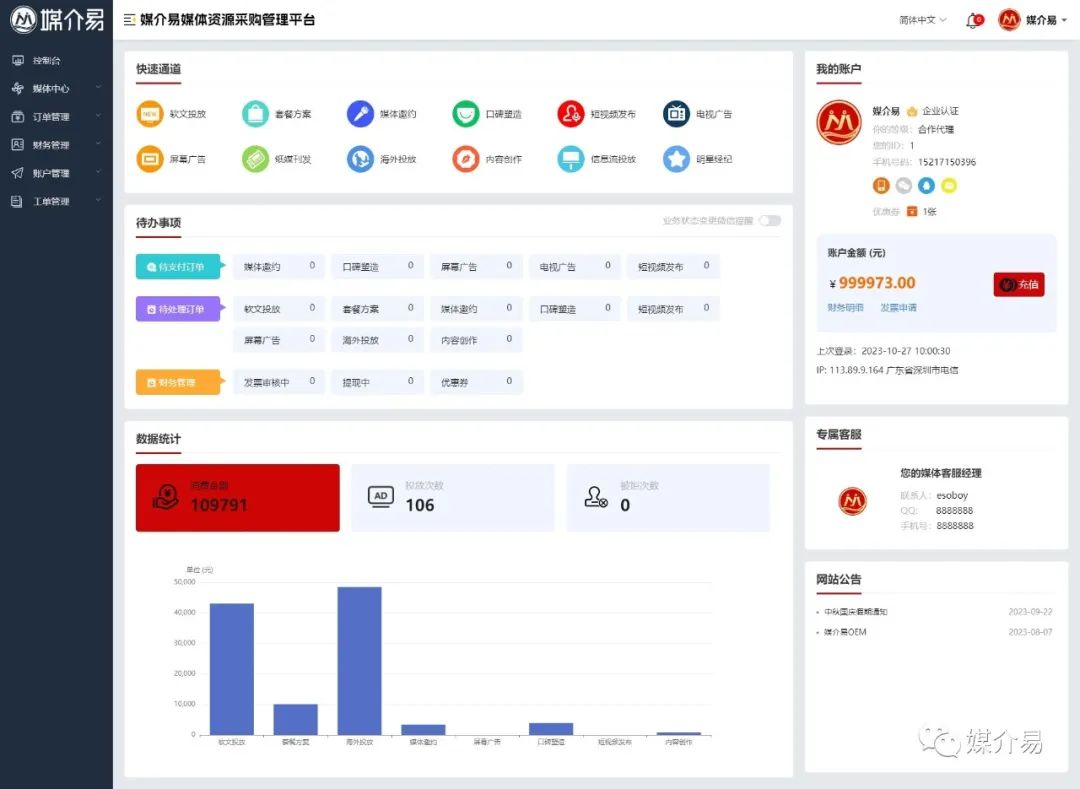The height and width of the screenshot is (789, 1080).
Task: Click the 海外投放 bar in the chart
Action: click(359, 660)
